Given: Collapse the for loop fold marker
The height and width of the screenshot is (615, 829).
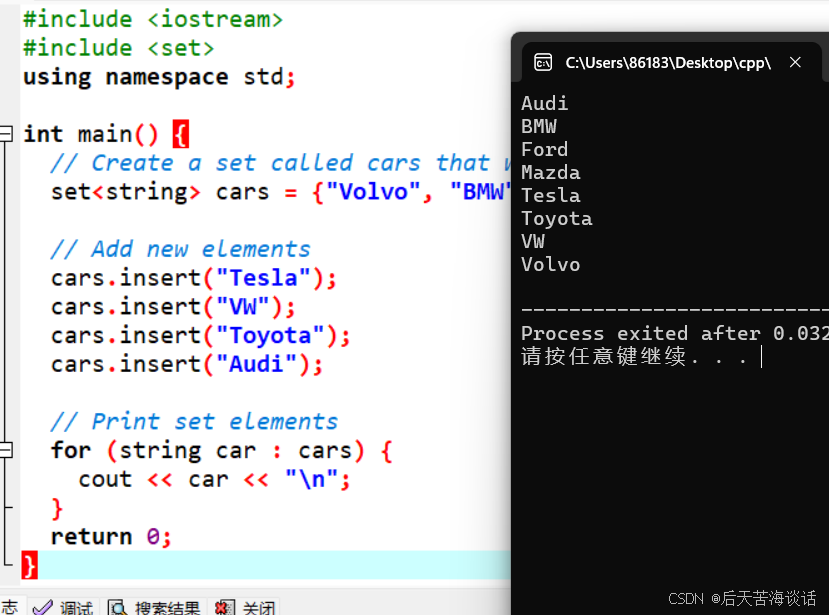Looking at the screenshot, I should (6, 450).
